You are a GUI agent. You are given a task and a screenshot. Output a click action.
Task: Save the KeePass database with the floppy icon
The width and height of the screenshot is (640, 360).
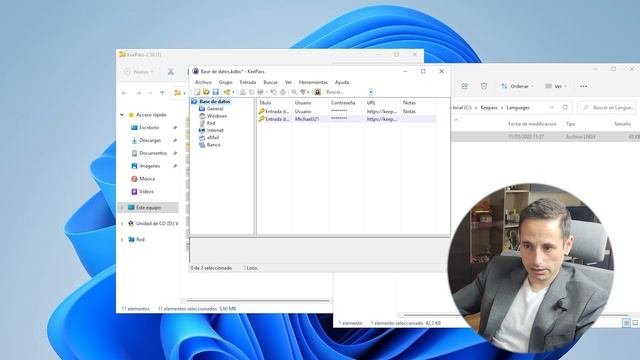[x=216, y=92]
